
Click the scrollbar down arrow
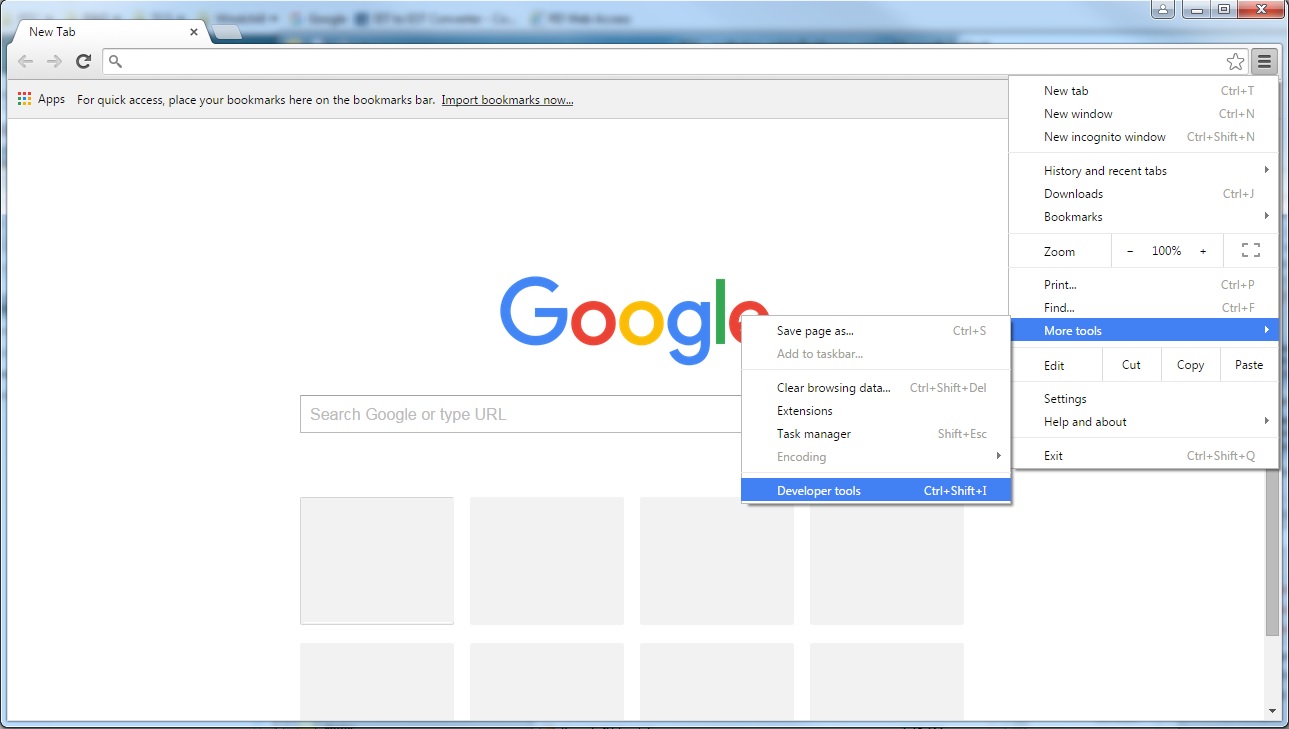click(1272, 711)
